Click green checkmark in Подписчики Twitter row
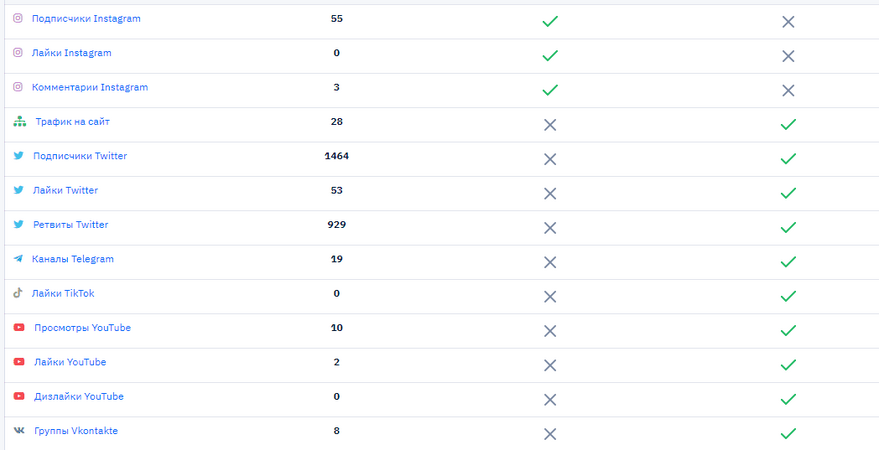 pos(788,159)
